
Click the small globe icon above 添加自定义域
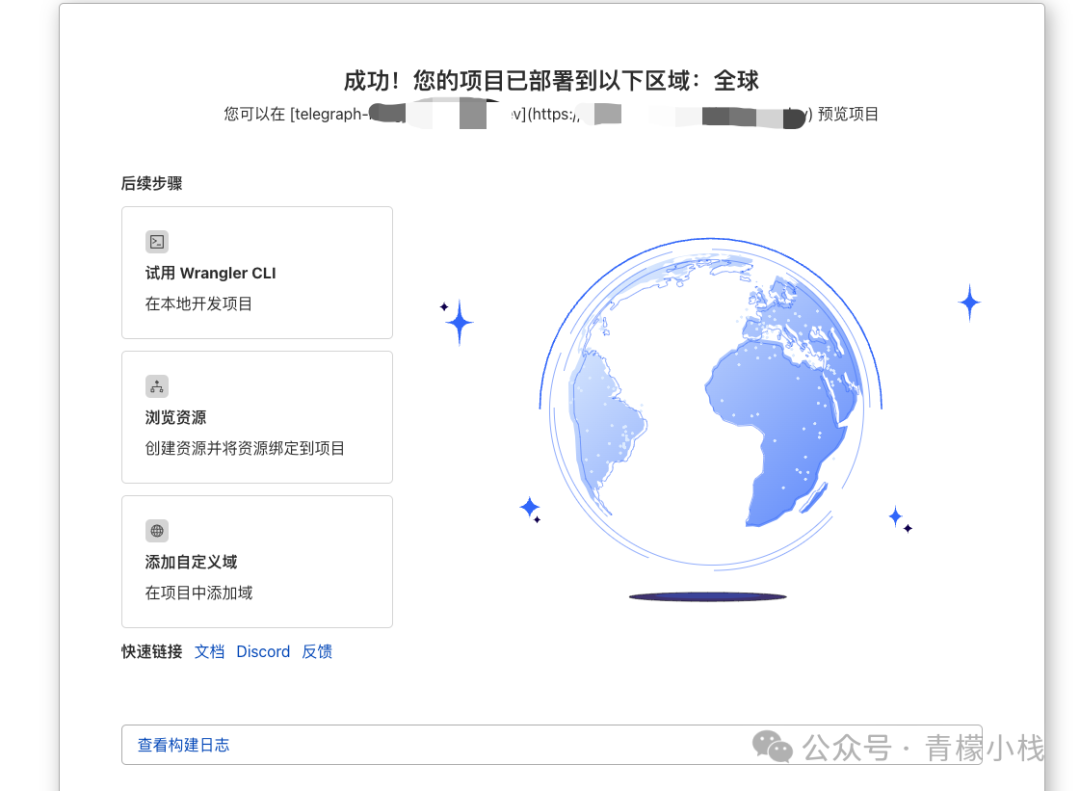coord(157,531)
